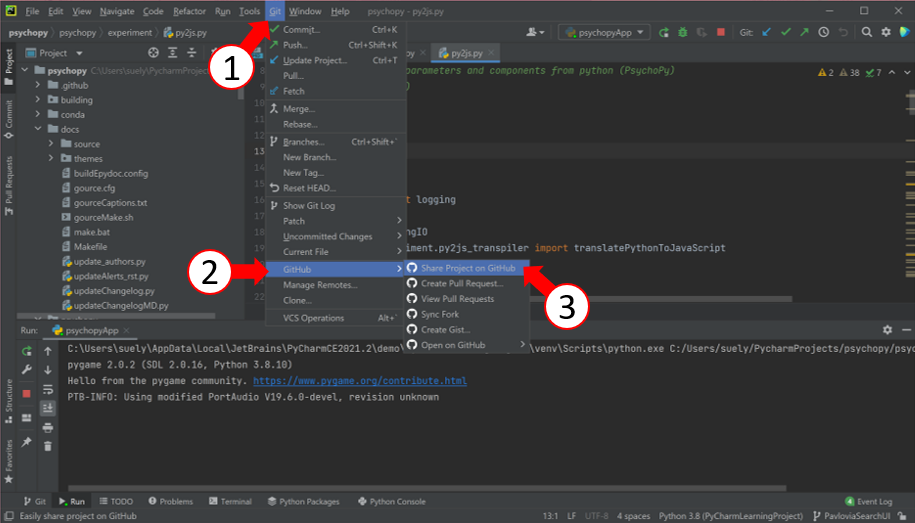This screenshot has width=915, height=523.
Task: Click the Git push arrow icon
Action: click(x=804, y=33)
